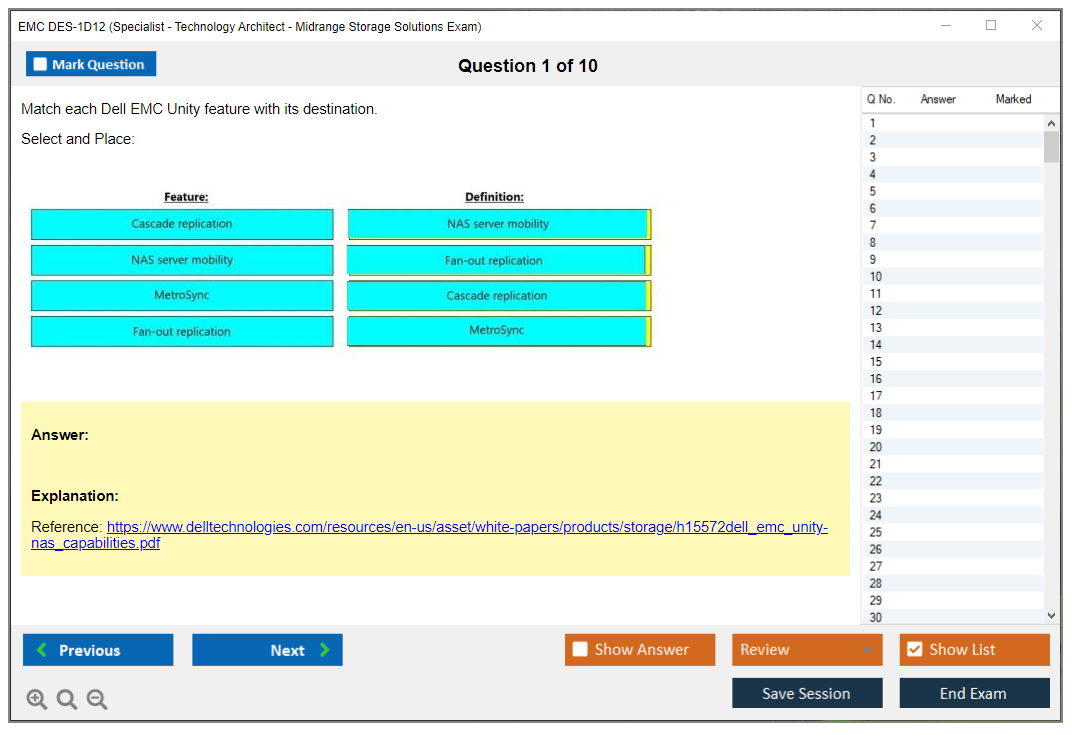Tick the Mark Question checkbox
Image resolution: width=1075 pixels, height=735 pixels.
pos(41,65)
